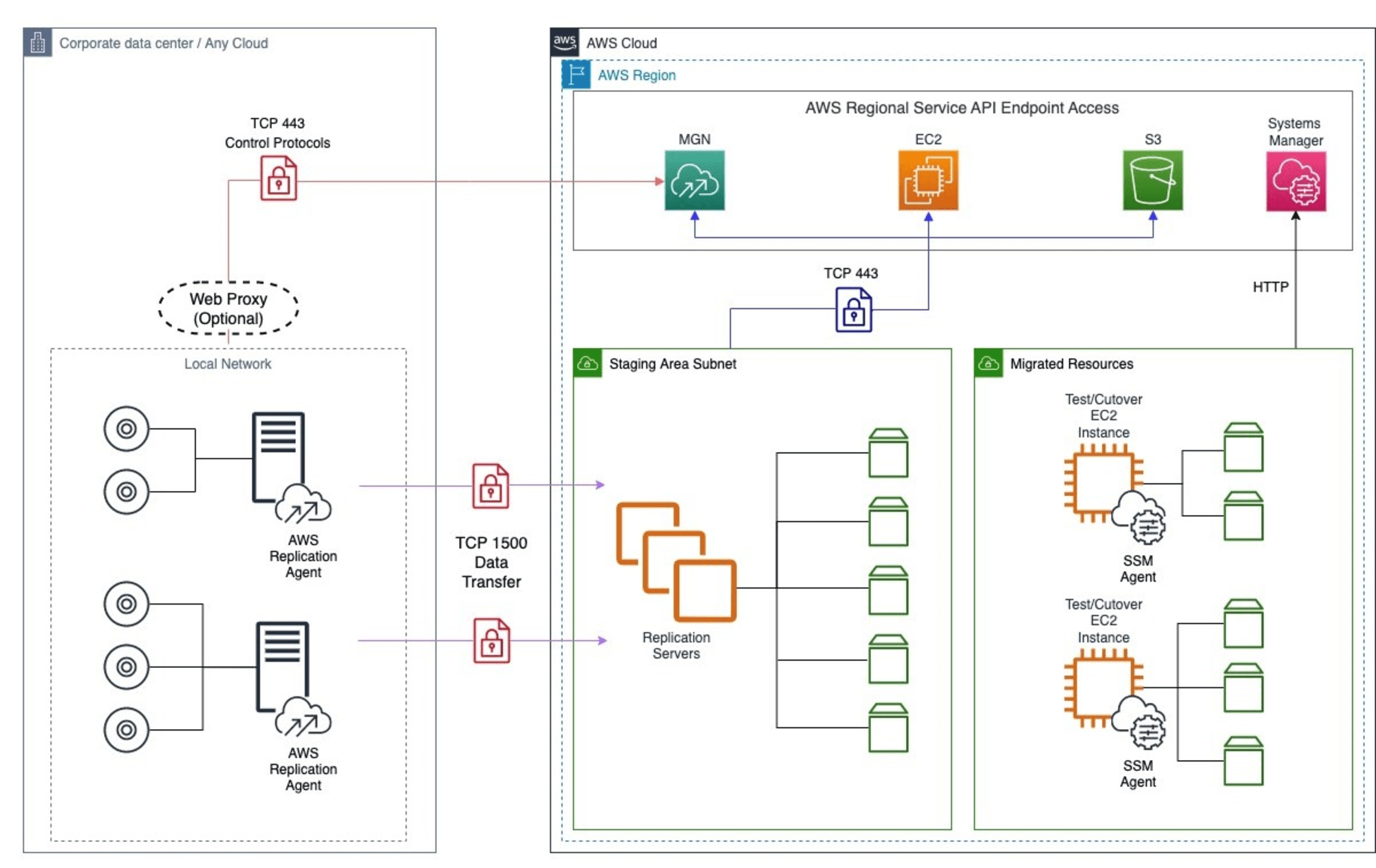This screenshot has height=868, width=1376.
Task: Open the pink Systems Manager icon
Action: pos(1296,182)
